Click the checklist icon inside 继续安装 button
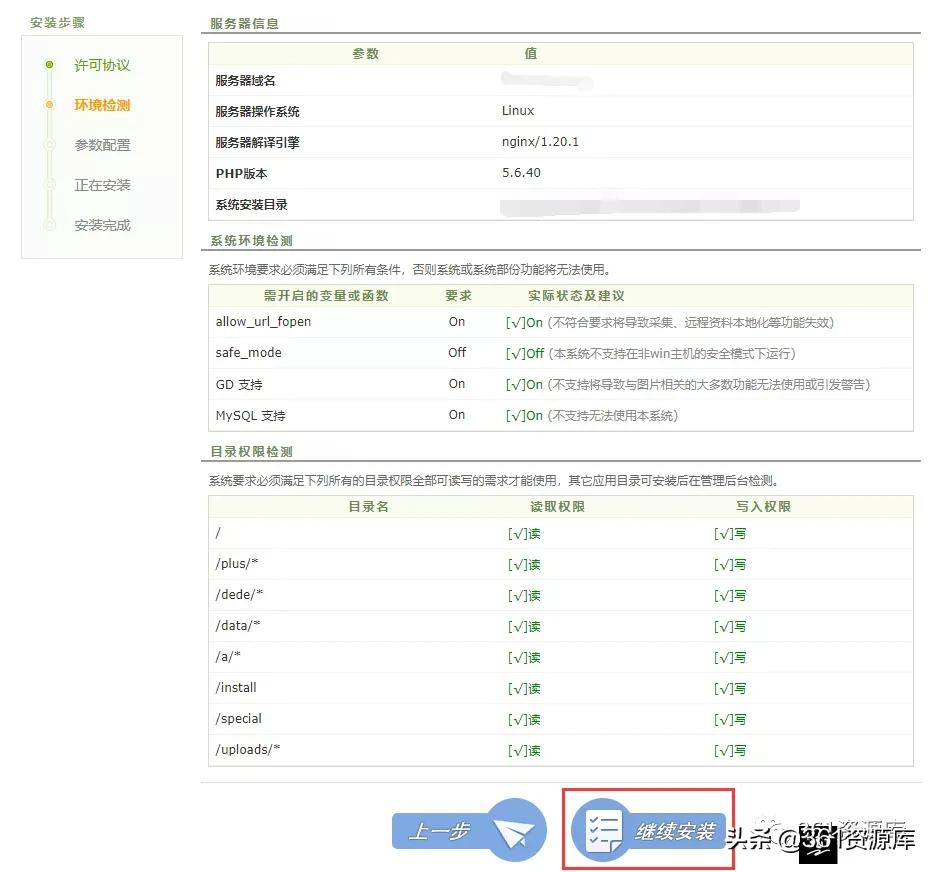Image resolution: width=936 pixels, height=872 pixels. click(604, 832)
